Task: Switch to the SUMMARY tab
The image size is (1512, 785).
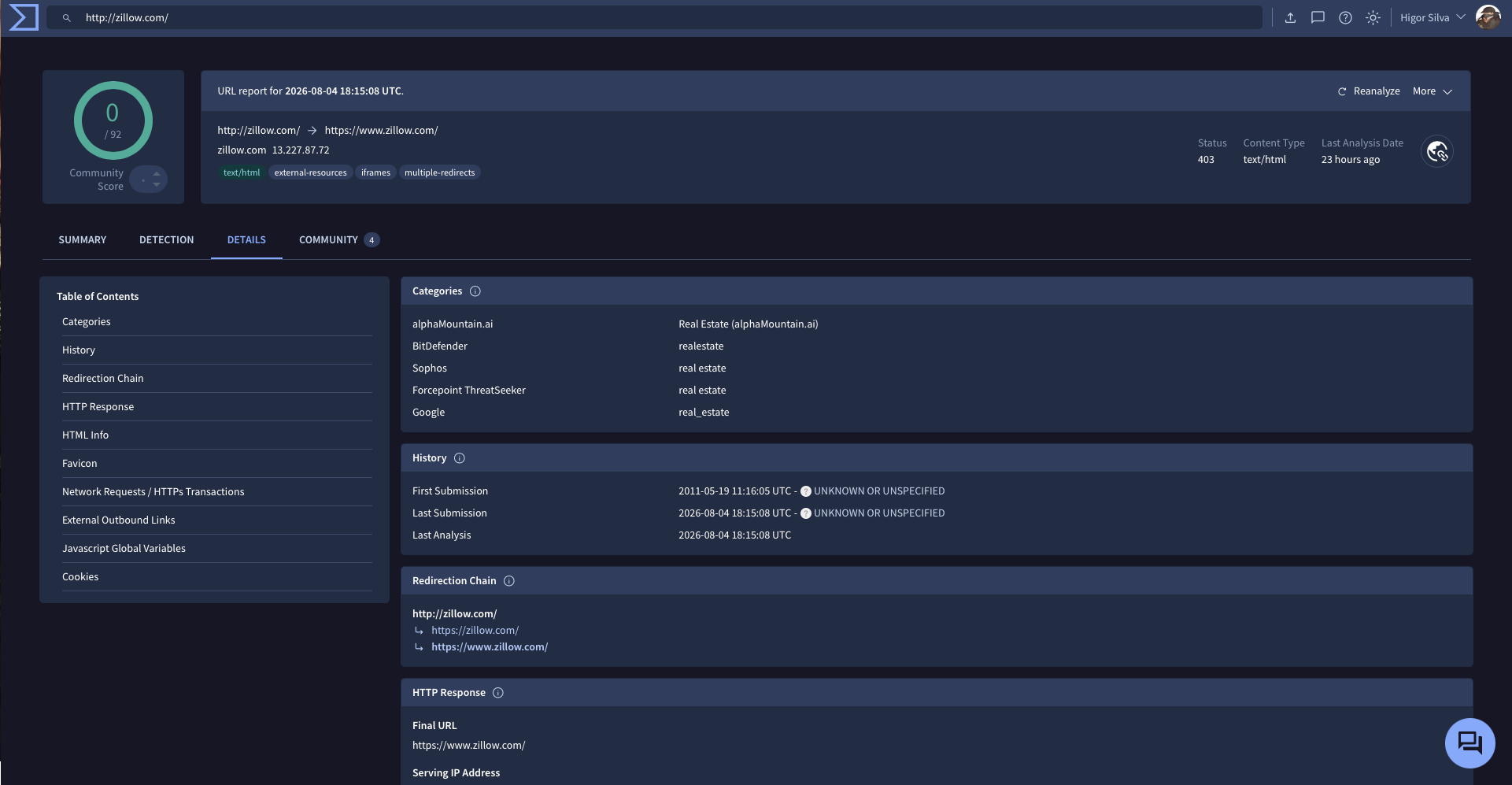Action: click(x=83, y=240)
